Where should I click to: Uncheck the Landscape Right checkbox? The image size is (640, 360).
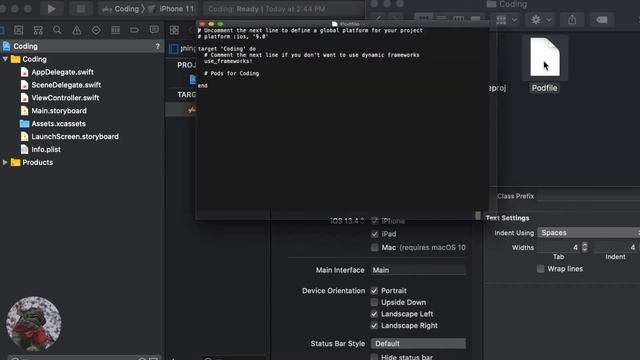click(374, 326)
